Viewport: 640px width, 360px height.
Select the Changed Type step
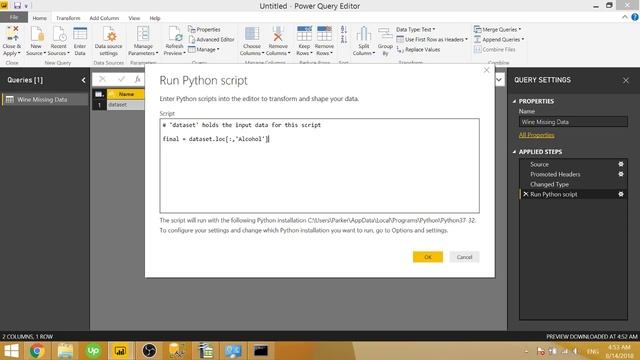pyautogui.click(x=549, y=184)
